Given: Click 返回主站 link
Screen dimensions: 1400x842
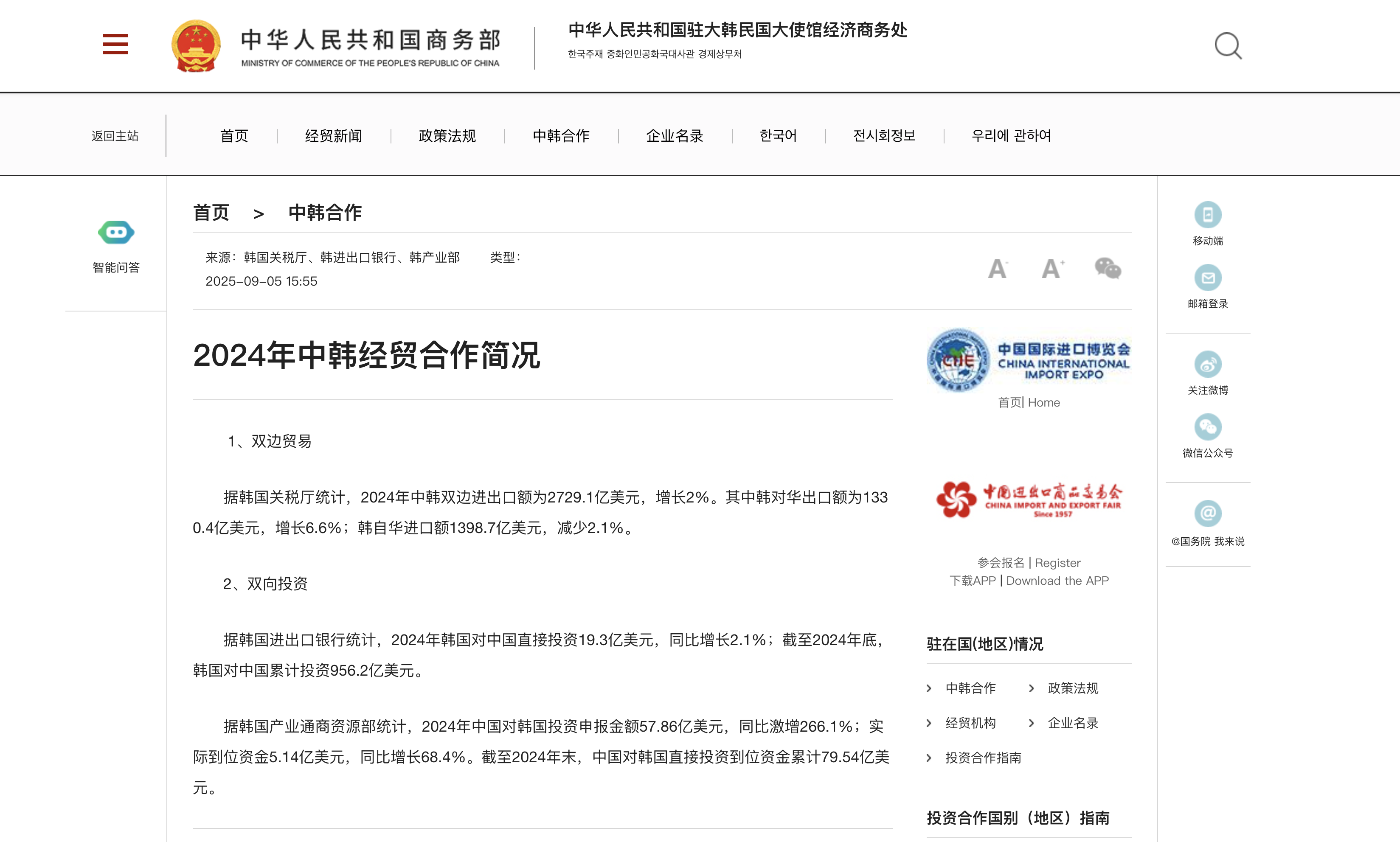Looking at the screenshot, I should pos(115,136).
